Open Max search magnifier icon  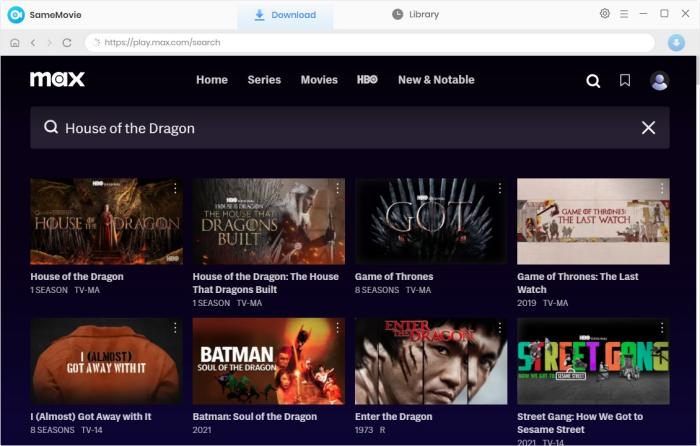pyautogui.click(x=593, y=81)
